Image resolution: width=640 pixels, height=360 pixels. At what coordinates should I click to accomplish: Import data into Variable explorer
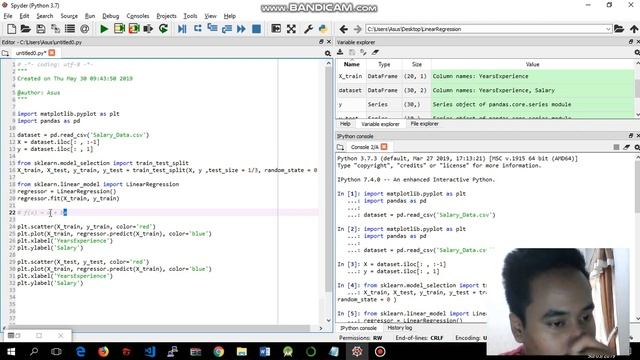pyautogui.click(x=340, y=52)
